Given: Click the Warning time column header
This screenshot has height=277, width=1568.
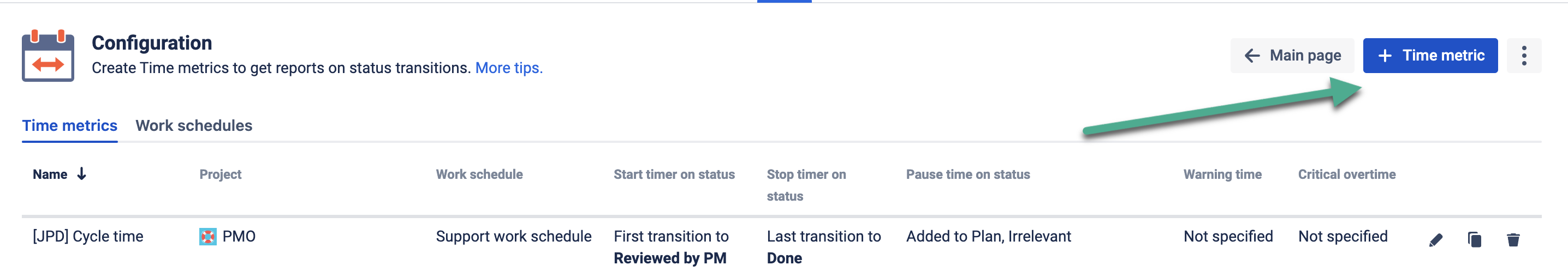Looking at the screenshot, I should pyautogui.click(x=1222, y=174).
